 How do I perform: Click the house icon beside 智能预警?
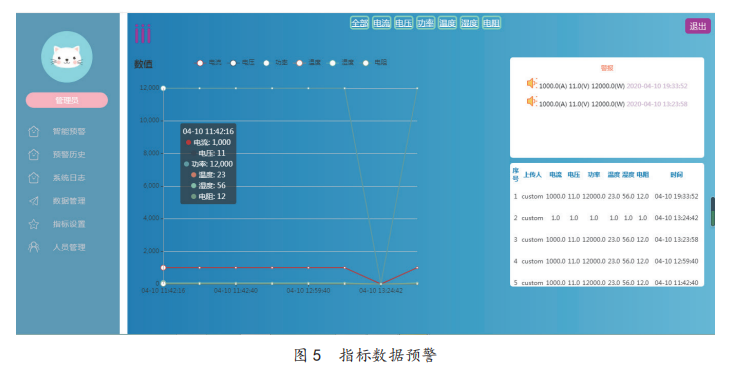pos(34,131)
